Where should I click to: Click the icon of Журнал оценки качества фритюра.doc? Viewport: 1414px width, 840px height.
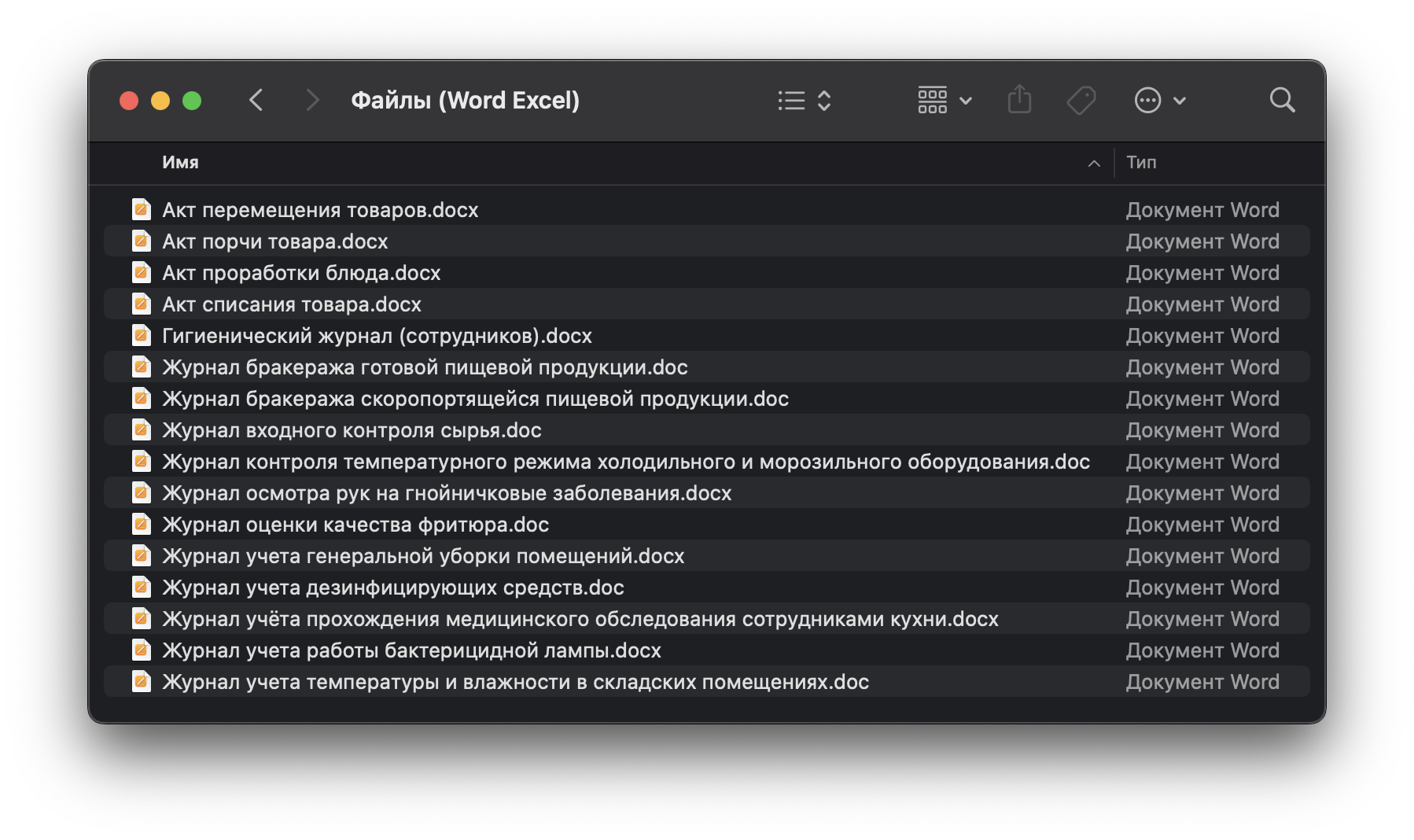(x=142, y=525)
